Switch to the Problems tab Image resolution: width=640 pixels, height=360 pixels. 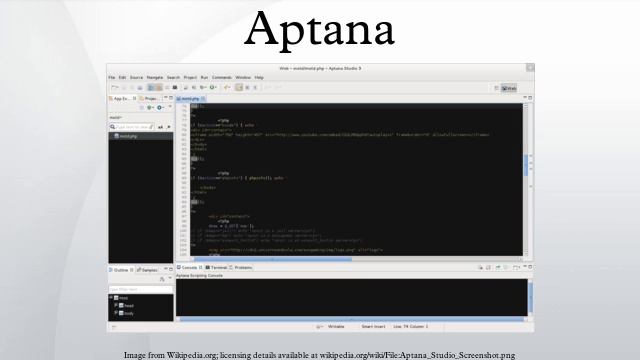click(241, 267)
